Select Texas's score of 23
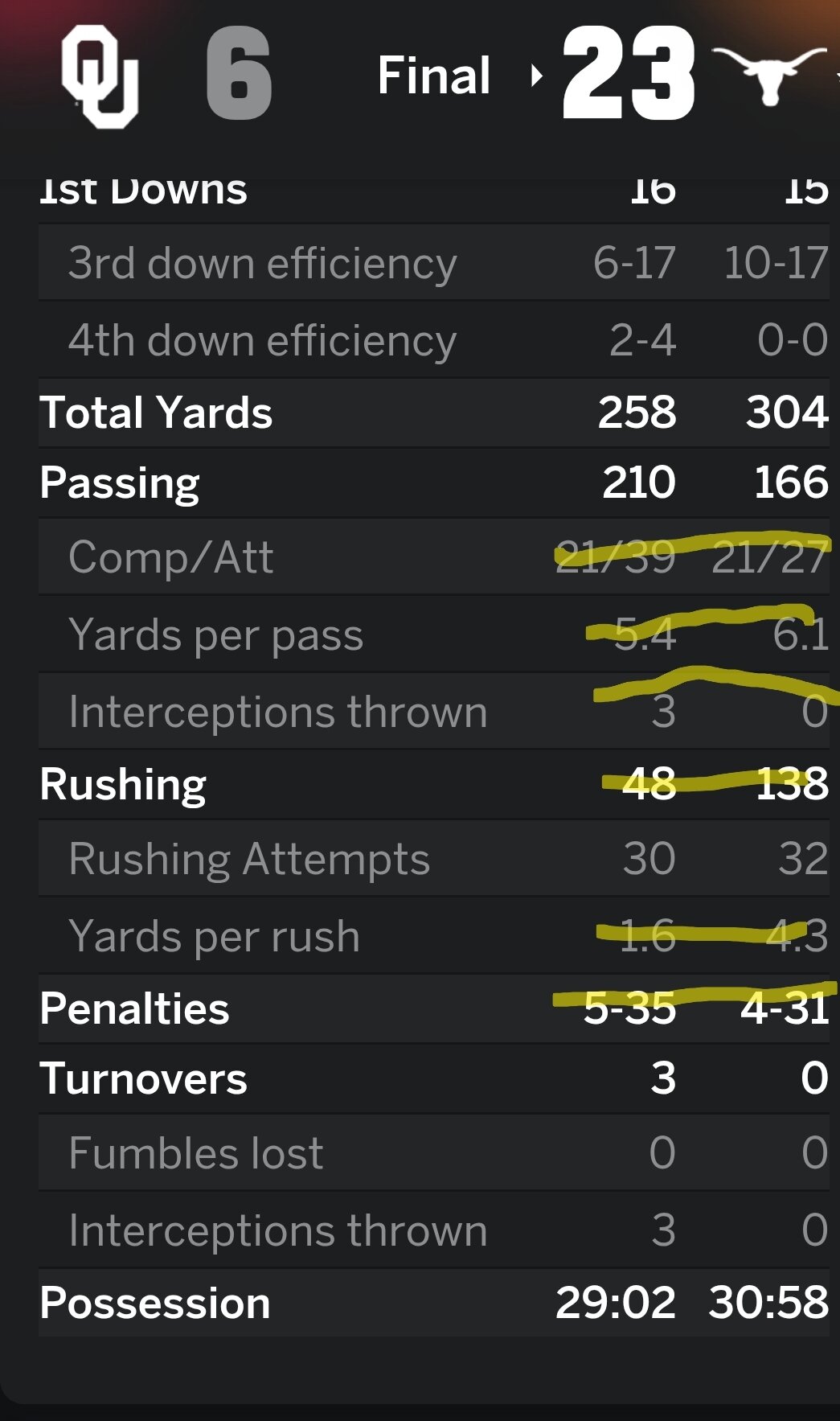 pyautogui.click(x=629, y=74)
